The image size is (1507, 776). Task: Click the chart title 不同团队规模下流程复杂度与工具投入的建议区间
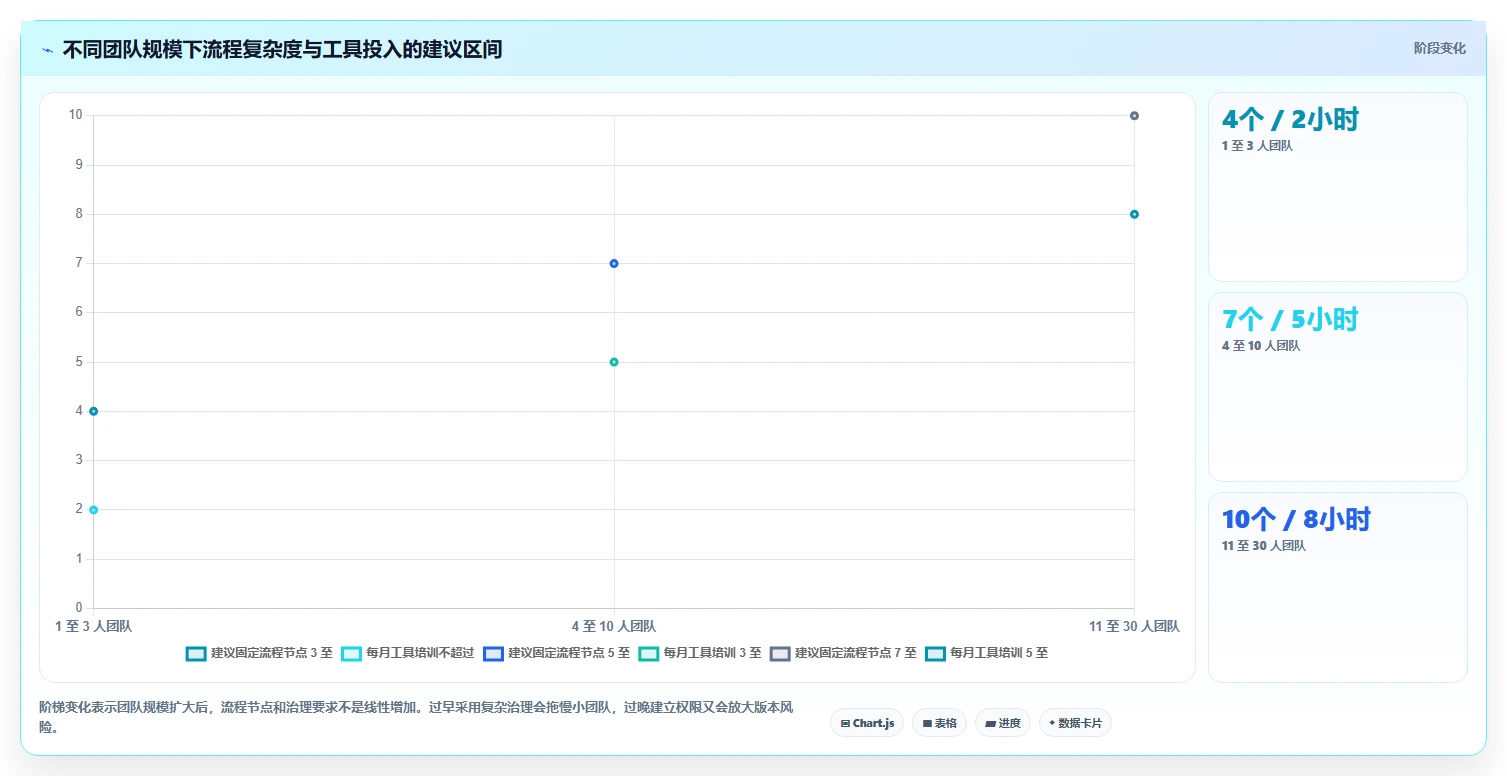(x=282, y=50)
